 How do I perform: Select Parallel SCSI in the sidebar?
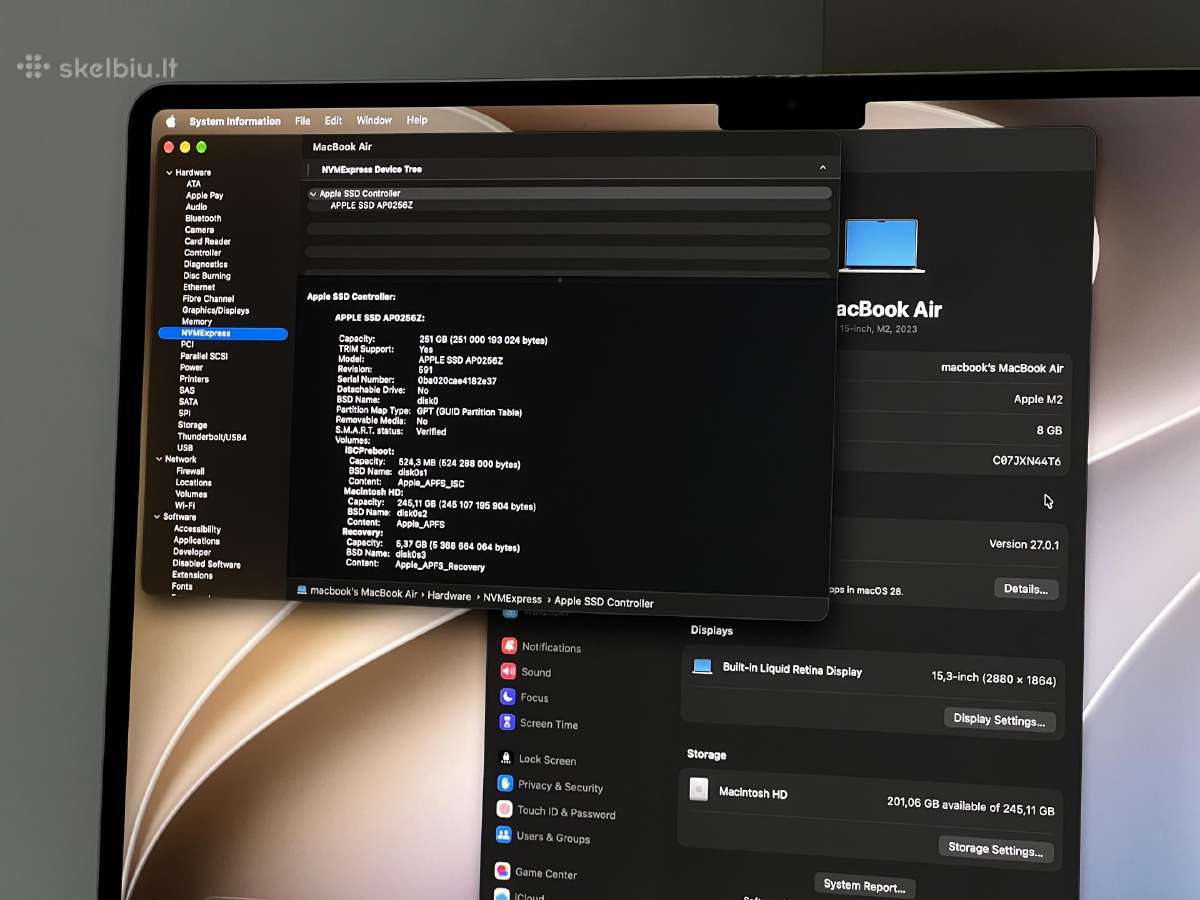205,356
